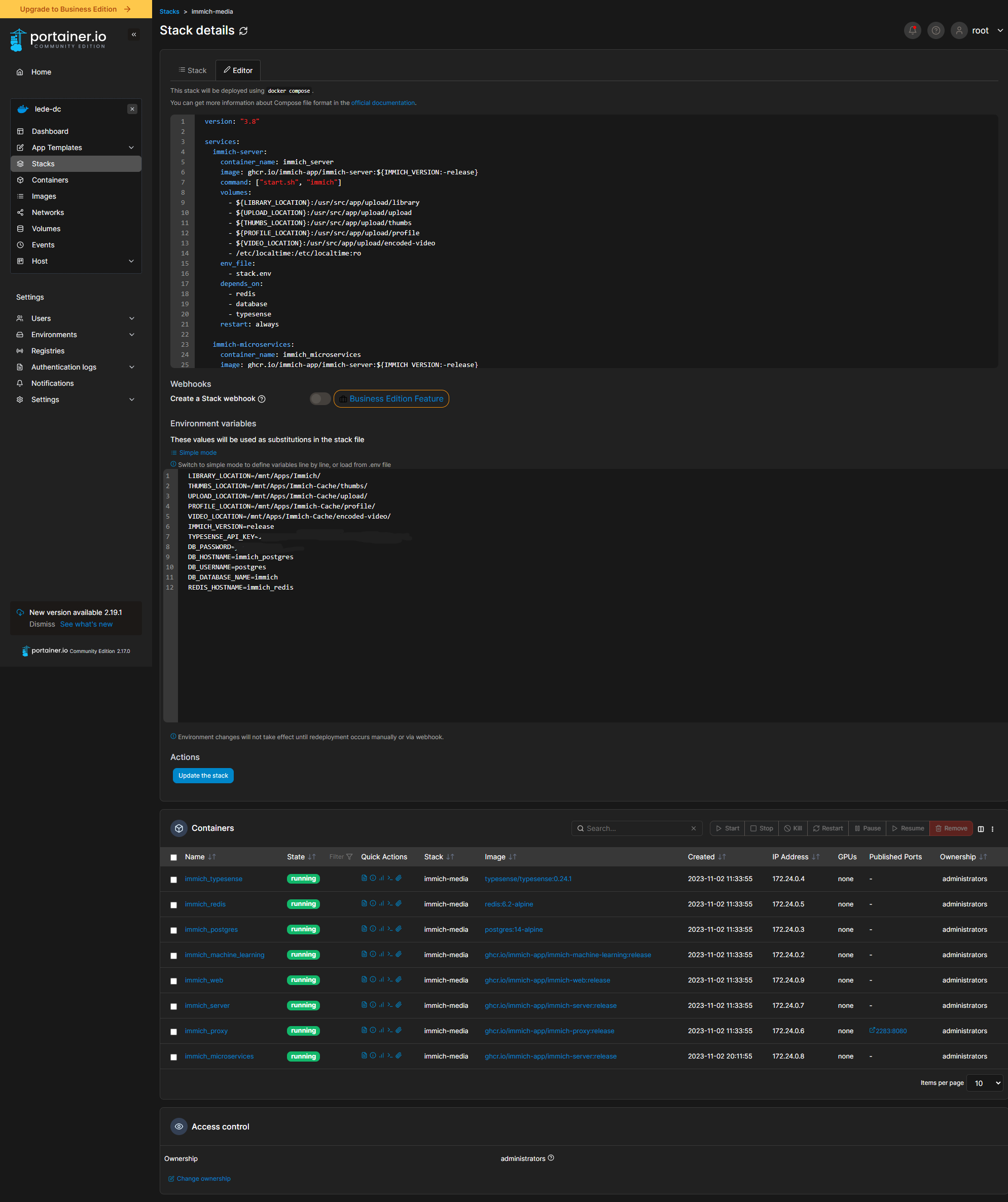Switch to the Stack tab
The width and height of the screenshot is (1008, 1202).
click(192, 70)
